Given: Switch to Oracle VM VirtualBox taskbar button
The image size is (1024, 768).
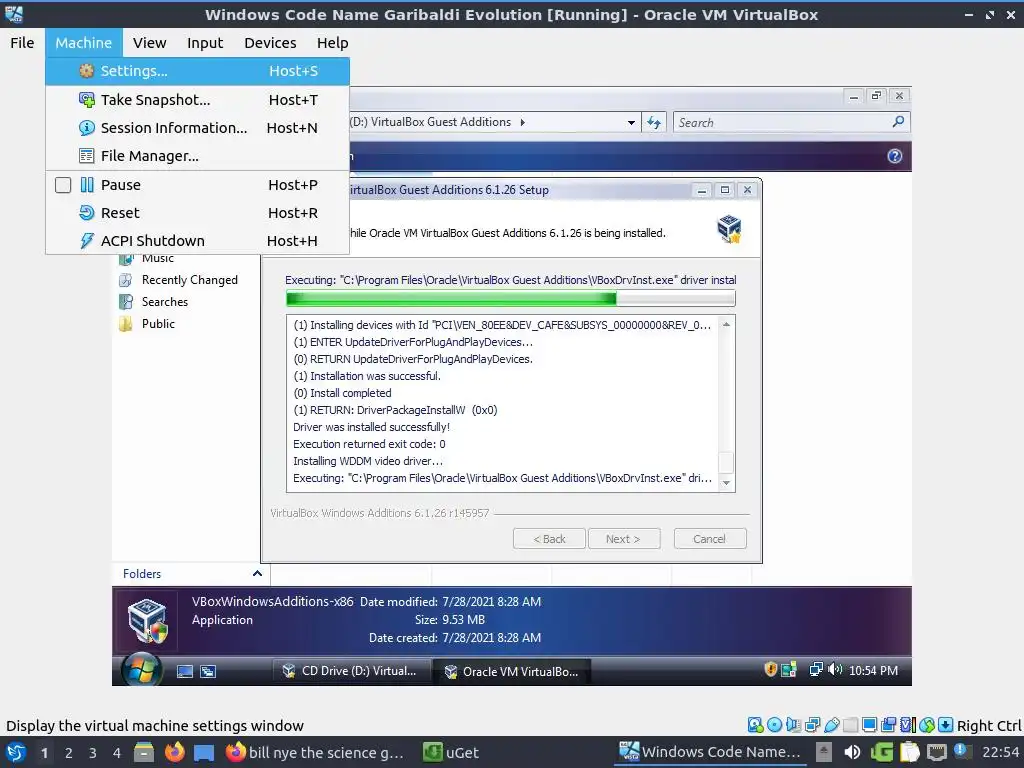Looking at the screenshot, I should [x=511, y=671].
